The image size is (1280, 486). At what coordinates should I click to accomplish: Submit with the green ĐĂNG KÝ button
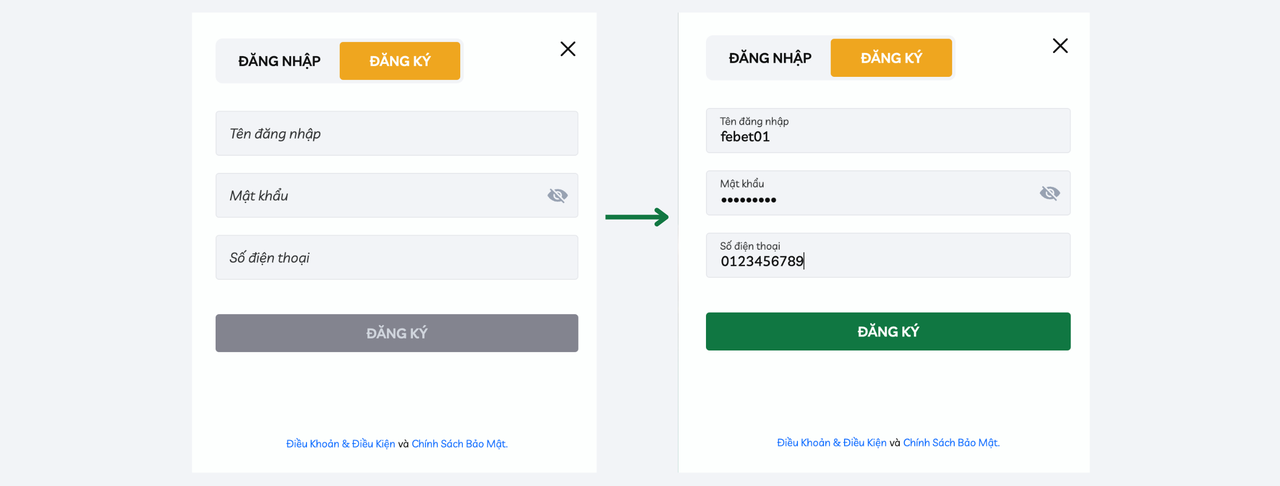click(887, 332)
